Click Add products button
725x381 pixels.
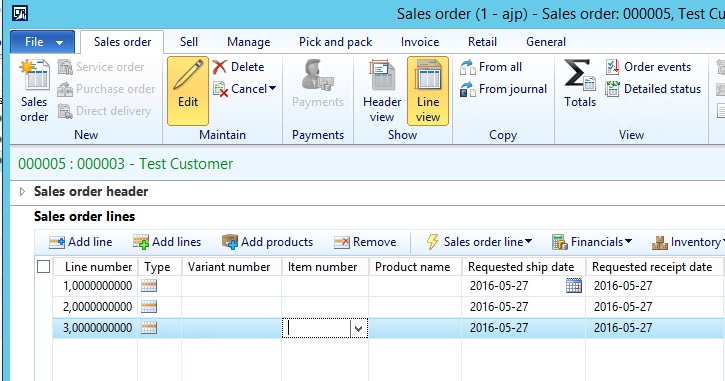(267, 242)
